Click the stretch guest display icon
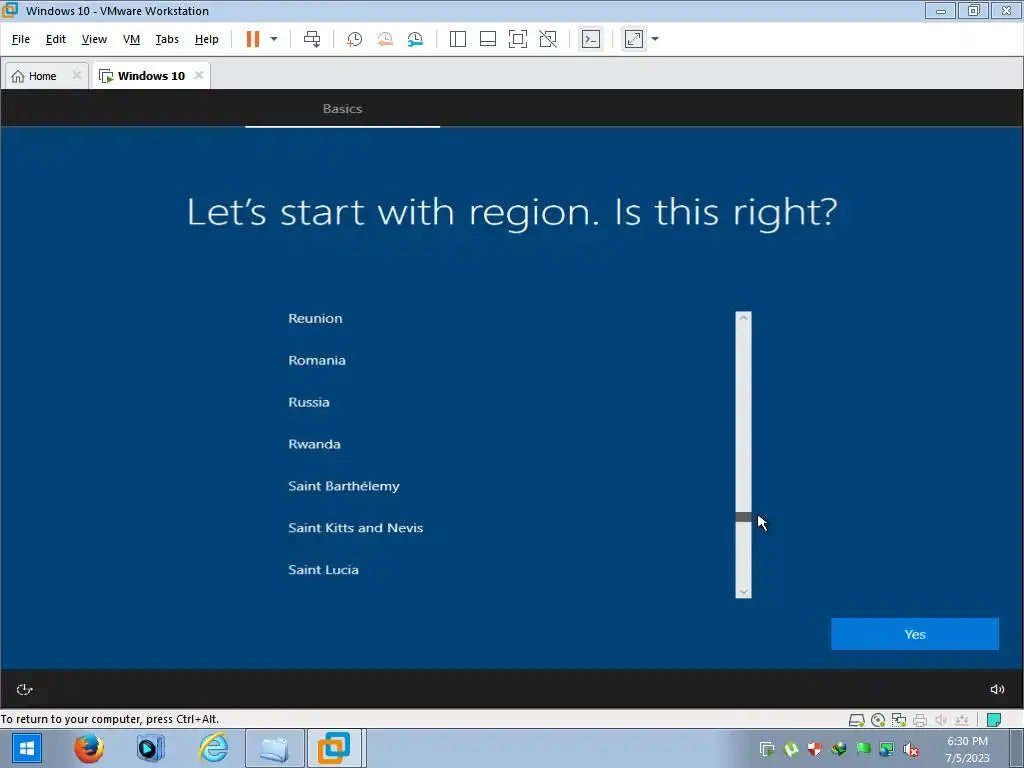Screen dimensions: 1024x768 click(x=634, y=39)
